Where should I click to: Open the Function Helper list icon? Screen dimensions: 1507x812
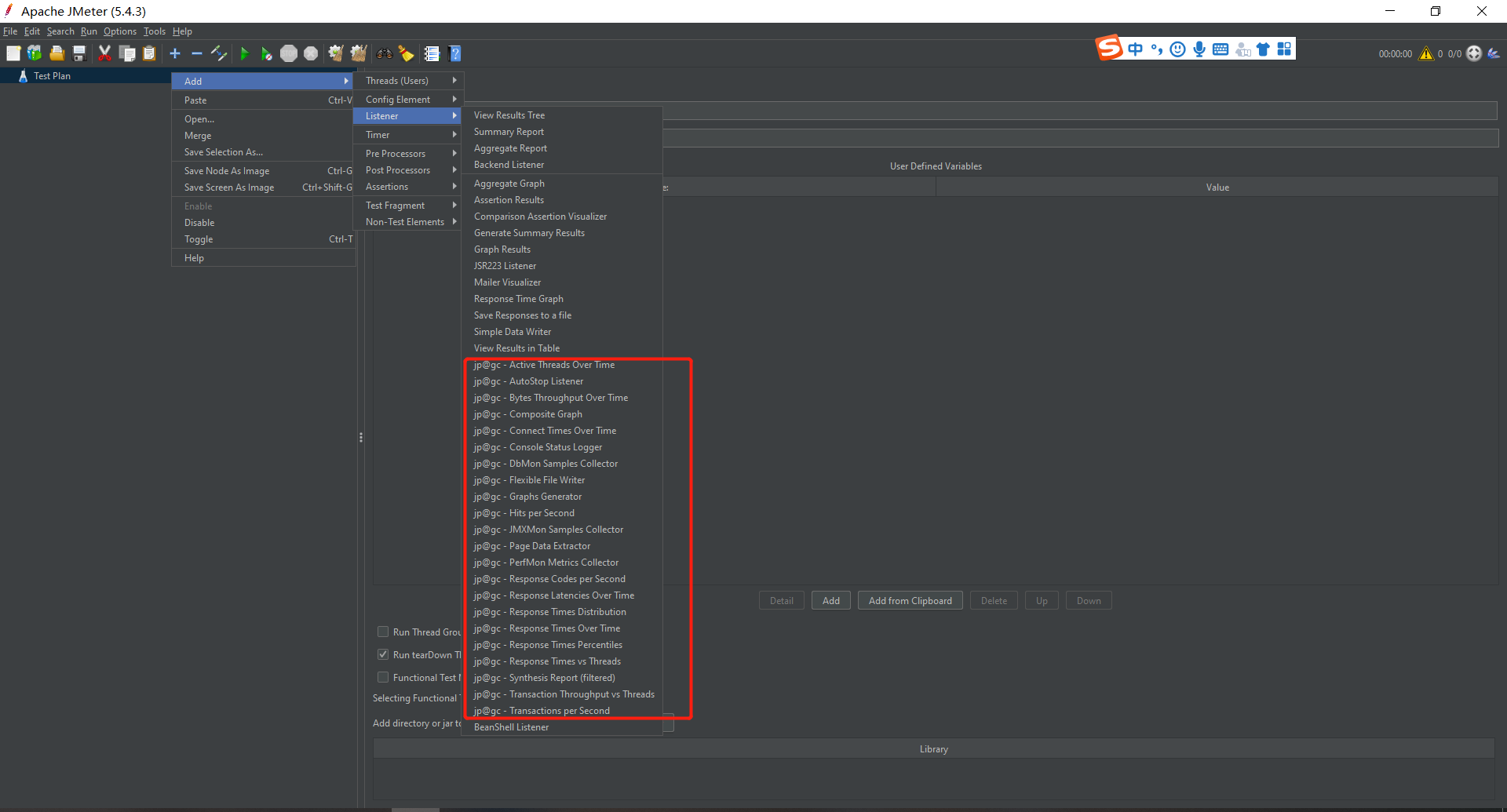[x=432, y=53]
